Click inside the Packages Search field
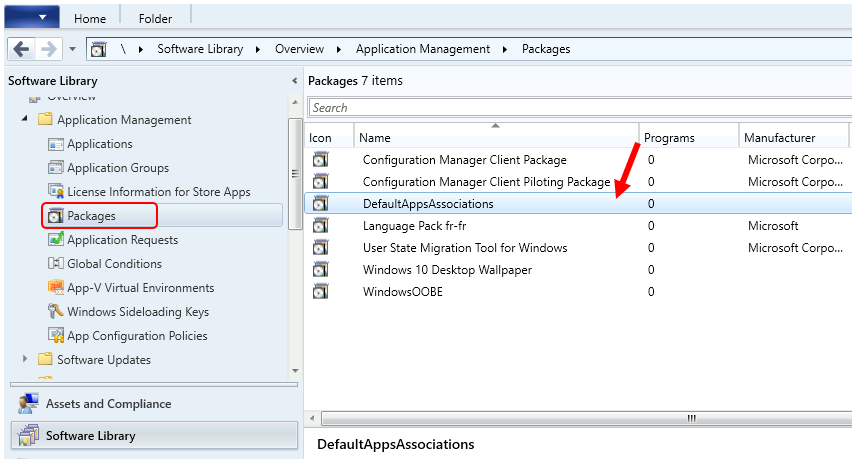 click(579, 108)
